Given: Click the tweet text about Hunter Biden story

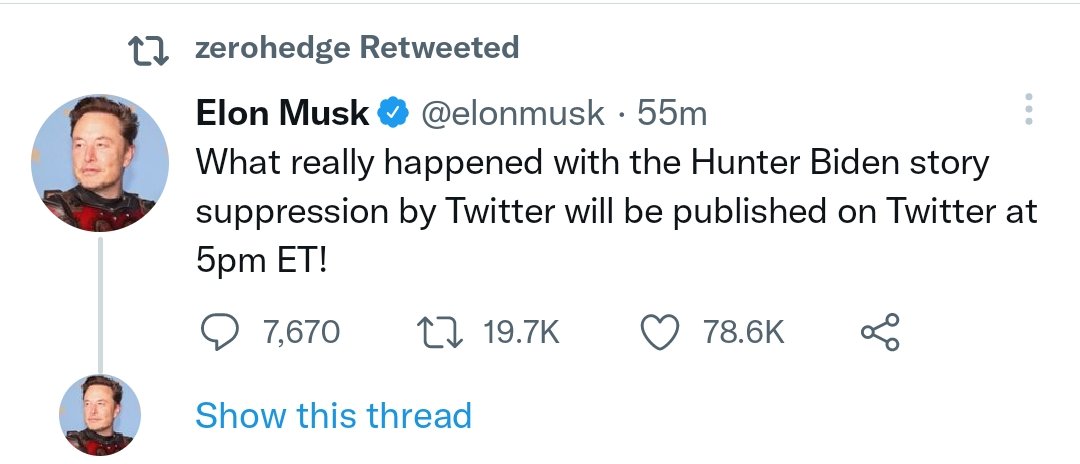Looking at the screenshot, I should 592,163.
